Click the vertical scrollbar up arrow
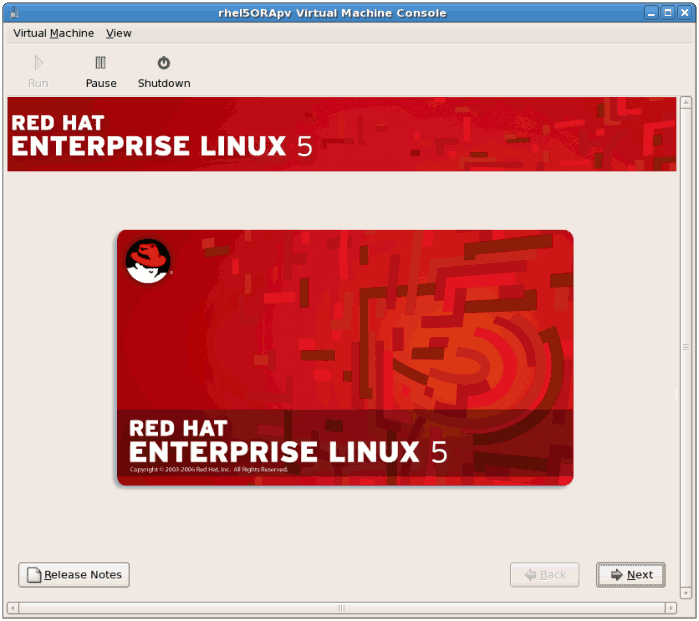 (686, 103)
